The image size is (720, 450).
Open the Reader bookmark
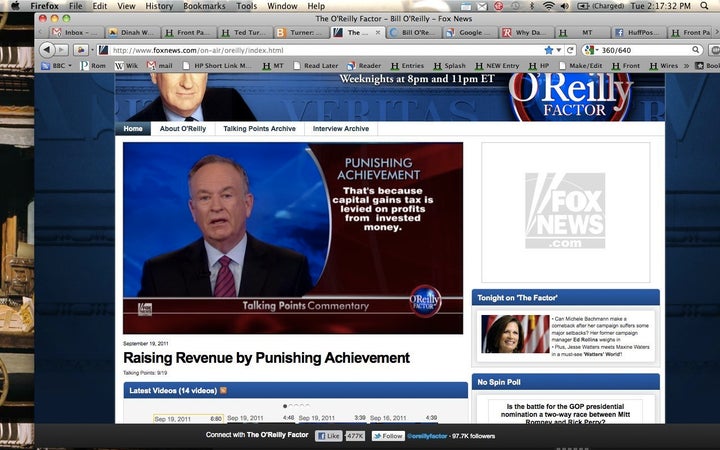click(x=365, y=66)
